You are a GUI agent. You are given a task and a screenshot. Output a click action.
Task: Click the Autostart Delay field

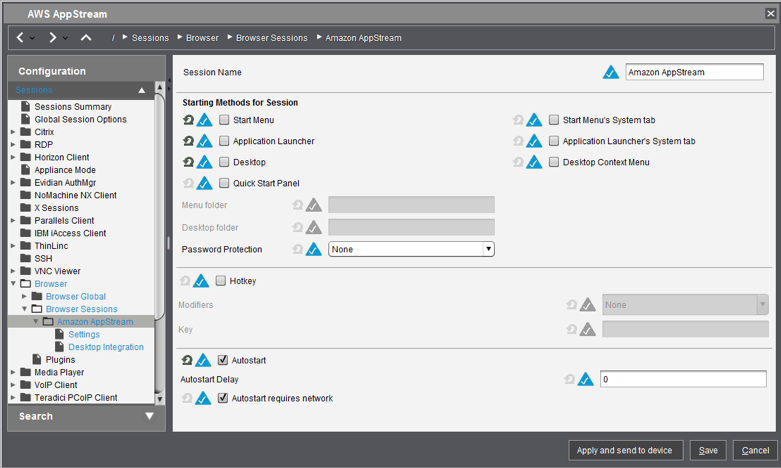pyautogui.click(x=683, y=379)
